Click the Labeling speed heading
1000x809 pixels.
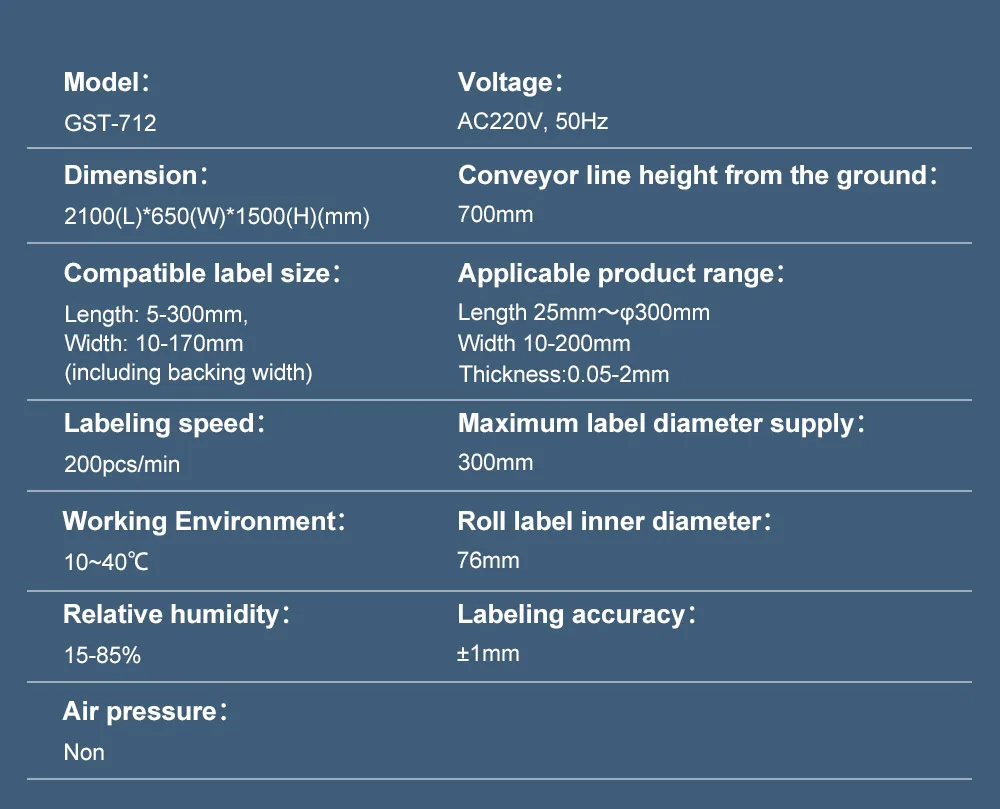tap(164, 424)
